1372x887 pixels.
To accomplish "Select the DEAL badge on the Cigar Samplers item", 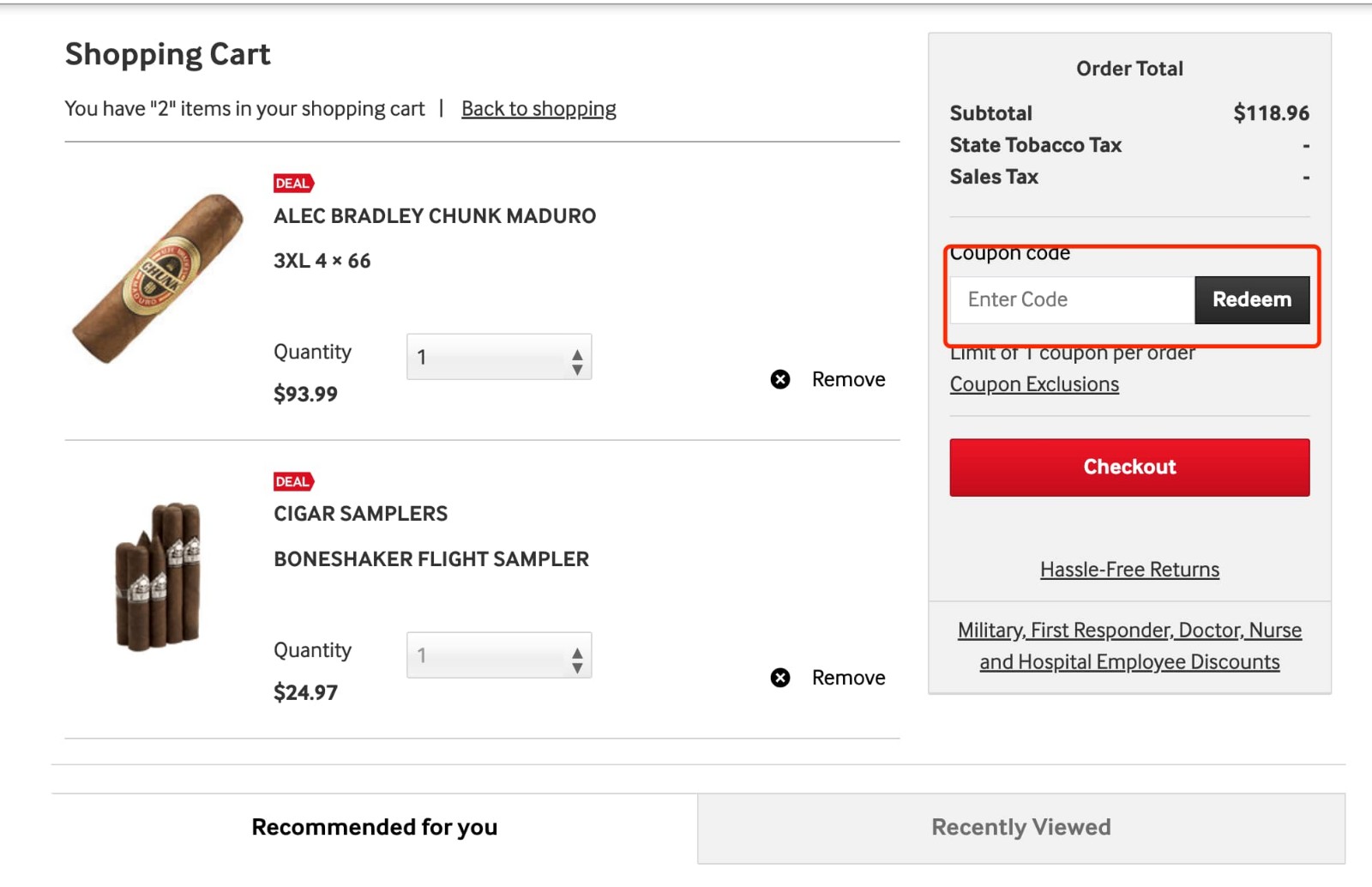I will 292,481.
